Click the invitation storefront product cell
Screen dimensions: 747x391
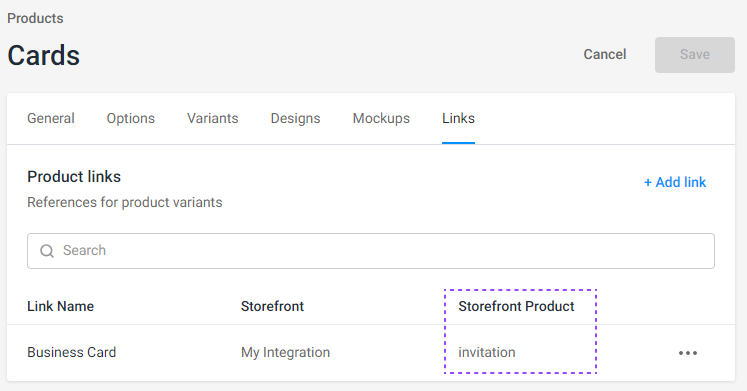click(487, 352)
